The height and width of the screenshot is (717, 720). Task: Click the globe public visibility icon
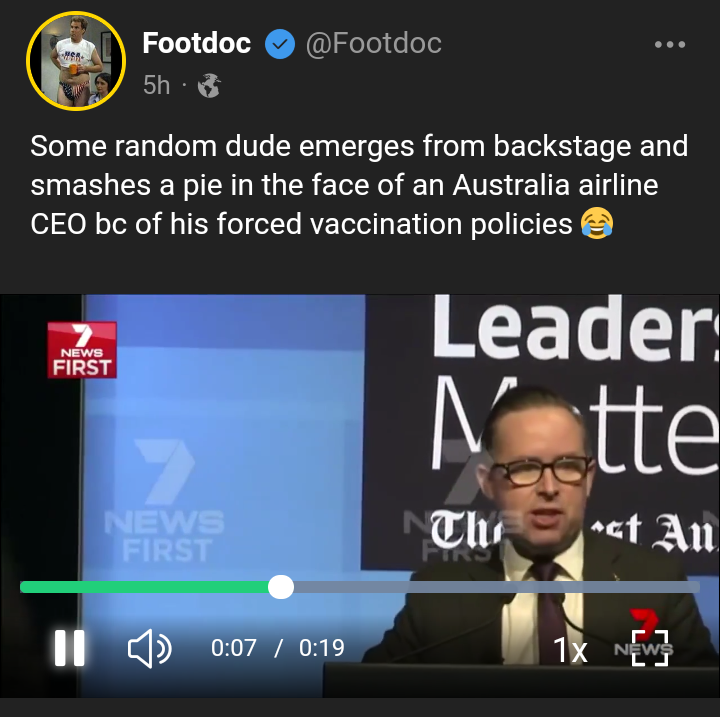[x=209, y=85]
